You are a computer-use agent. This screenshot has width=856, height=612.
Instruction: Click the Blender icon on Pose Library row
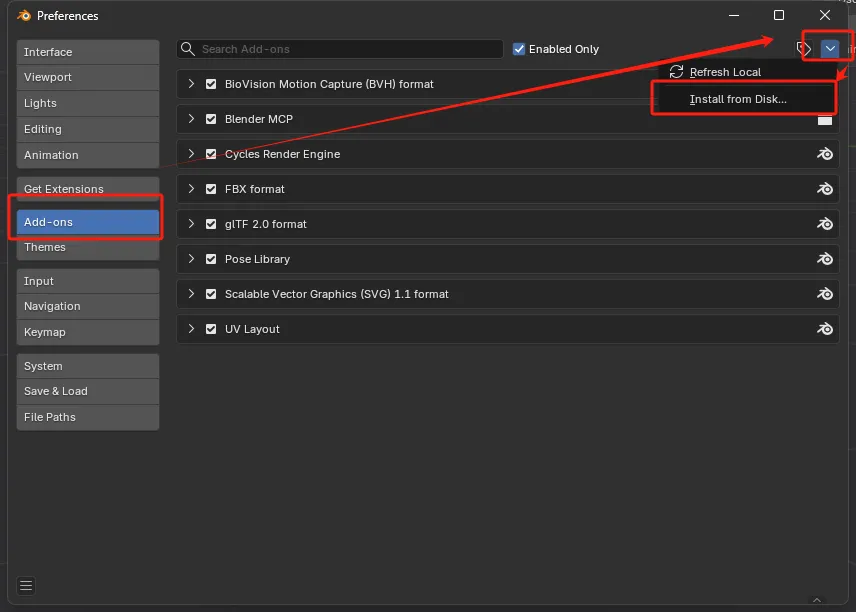click(x=824, y=259)
